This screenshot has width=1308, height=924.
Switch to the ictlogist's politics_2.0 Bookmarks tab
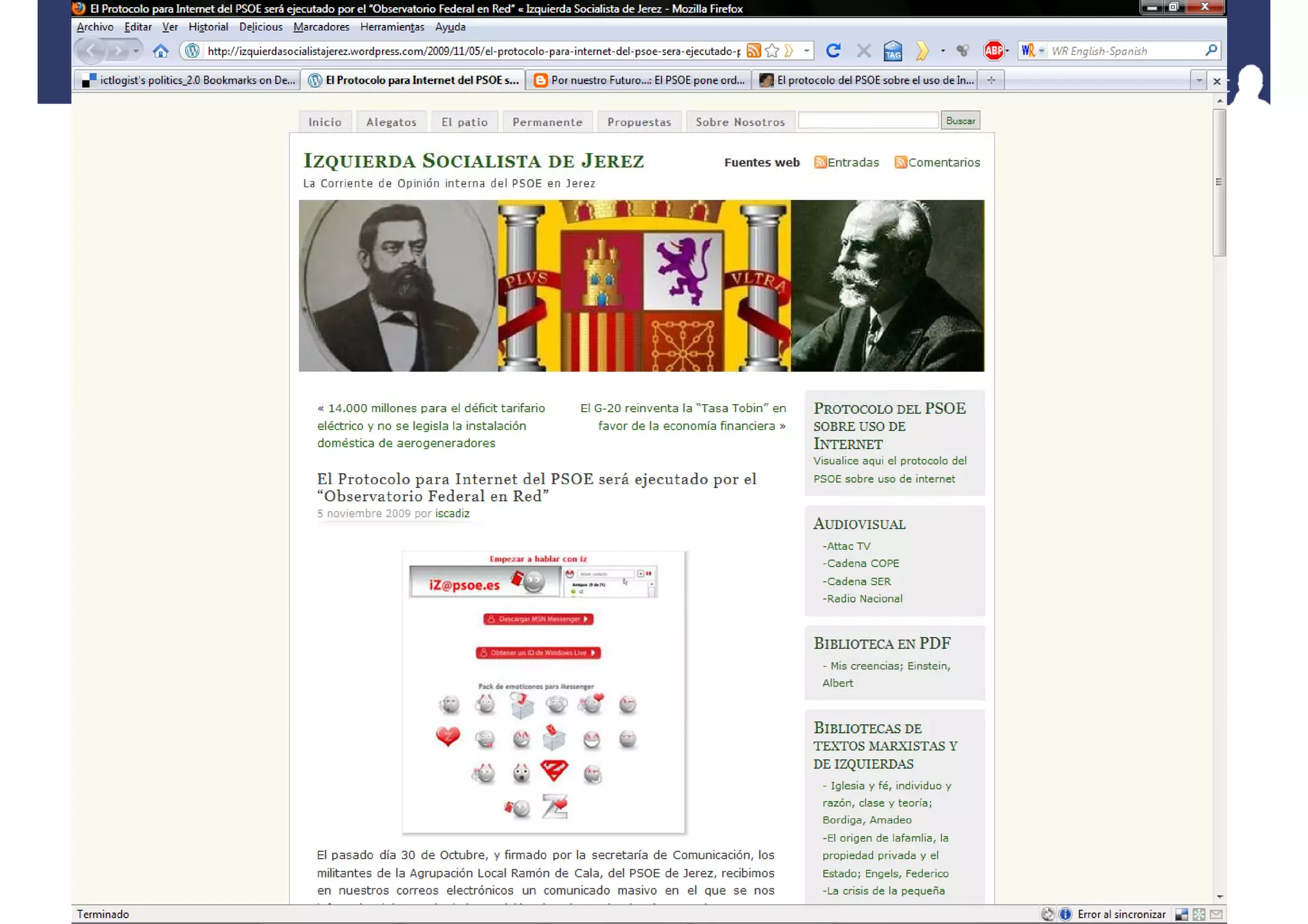[188, 80]
